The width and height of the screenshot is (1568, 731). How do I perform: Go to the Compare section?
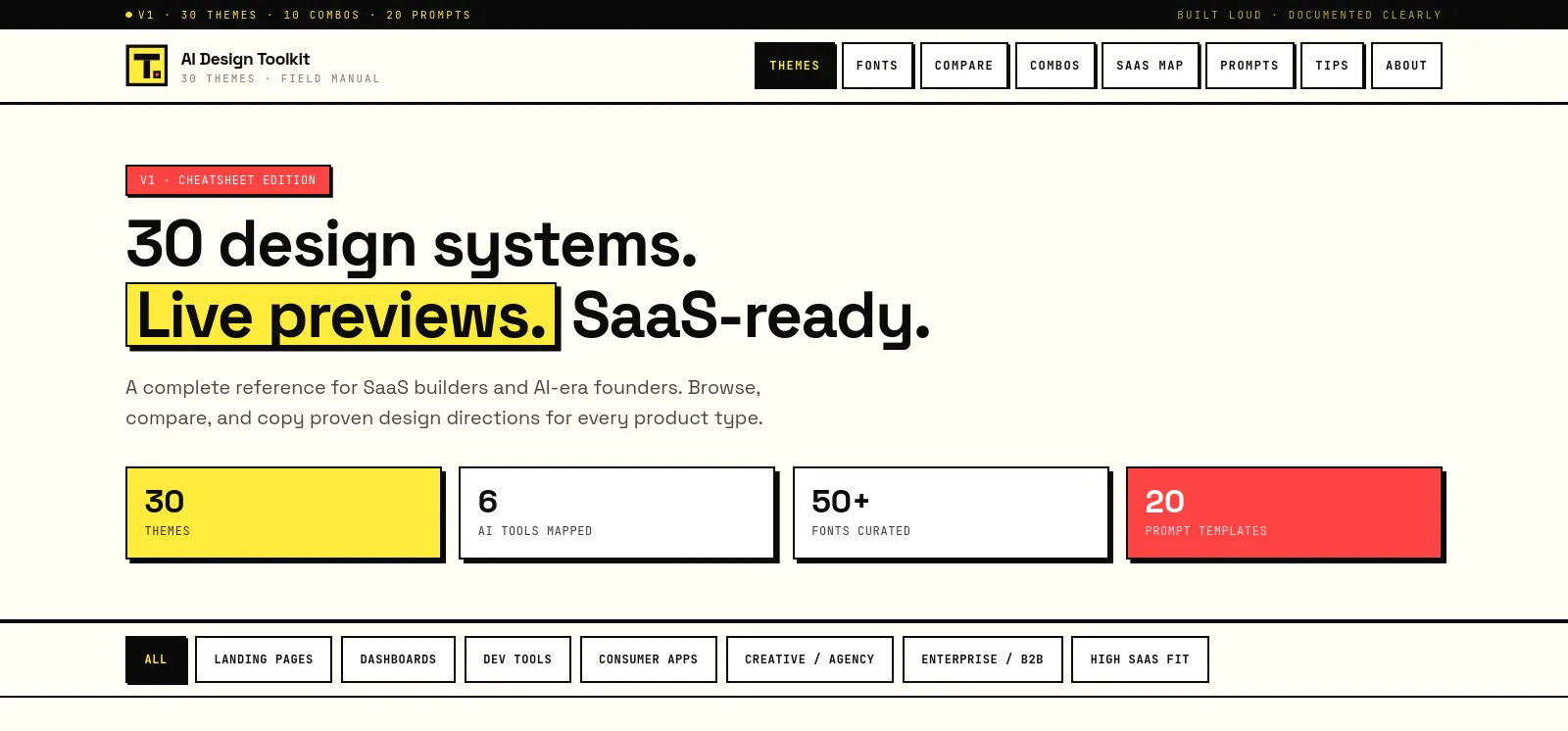[964, 66]
